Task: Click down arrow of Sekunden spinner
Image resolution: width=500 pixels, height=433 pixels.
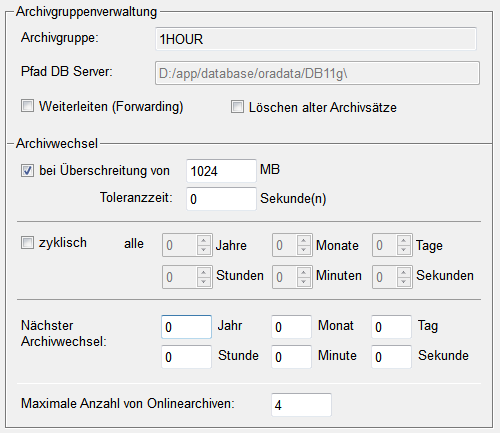Action: click(403, 282)
